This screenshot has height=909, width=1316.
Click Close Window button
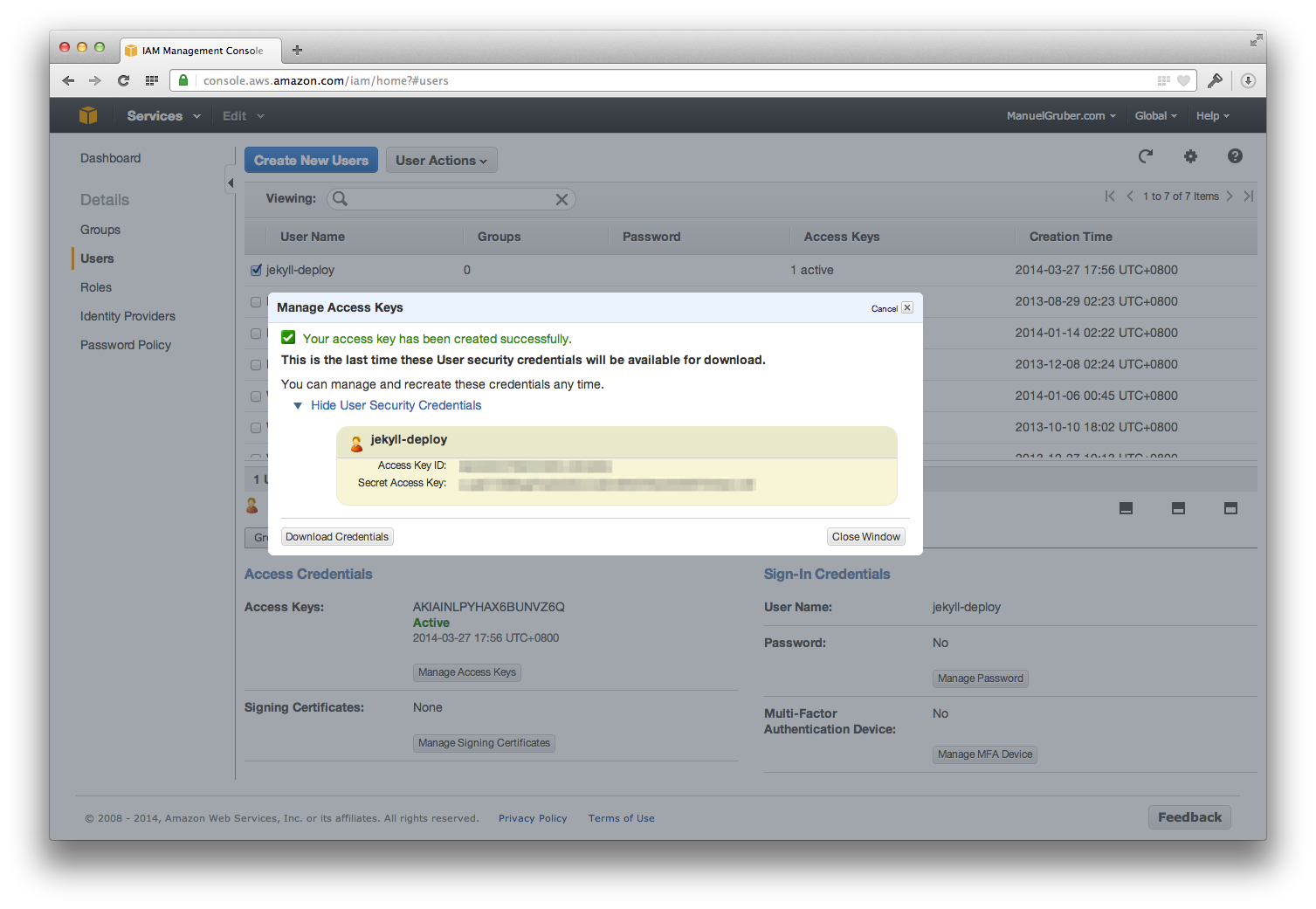pyautogui.click(x=866, y=537)
